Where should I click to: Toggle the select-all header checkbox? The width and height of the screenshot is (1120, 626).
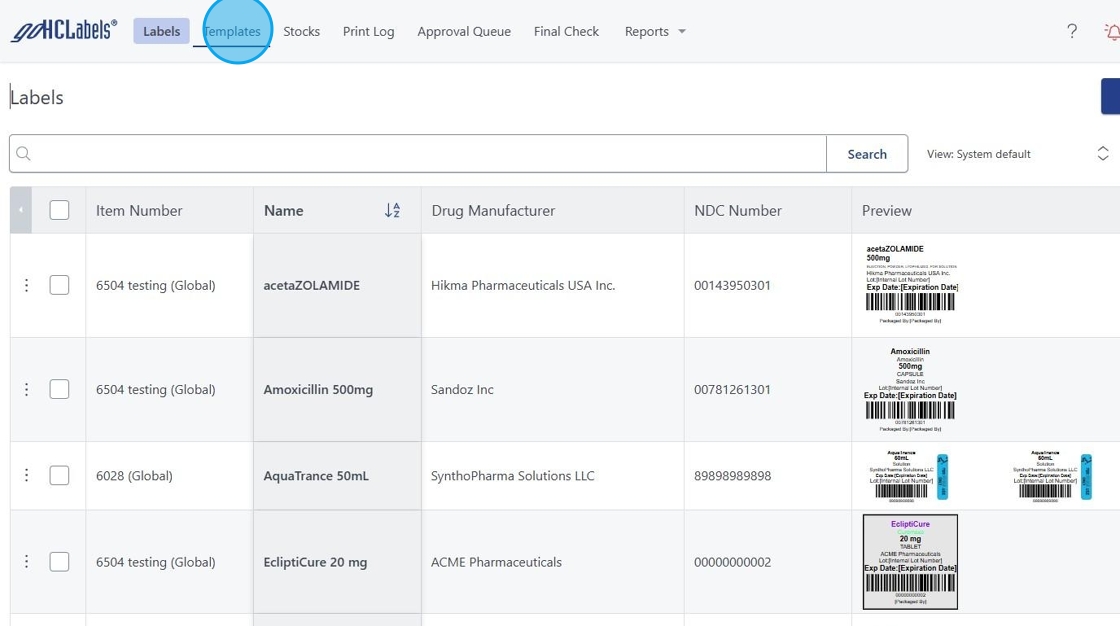point(59,210)
